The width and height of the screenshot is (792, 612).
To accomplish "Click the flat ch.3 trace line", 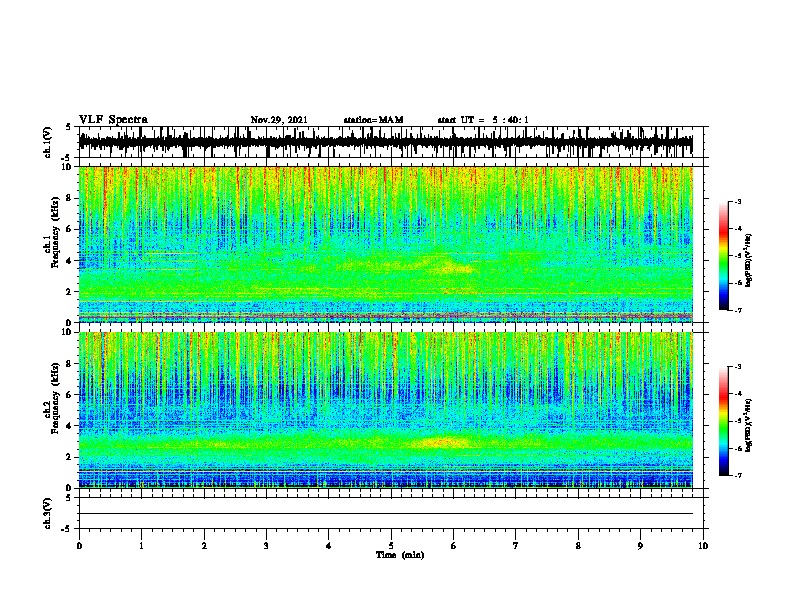I will (385, 514).
